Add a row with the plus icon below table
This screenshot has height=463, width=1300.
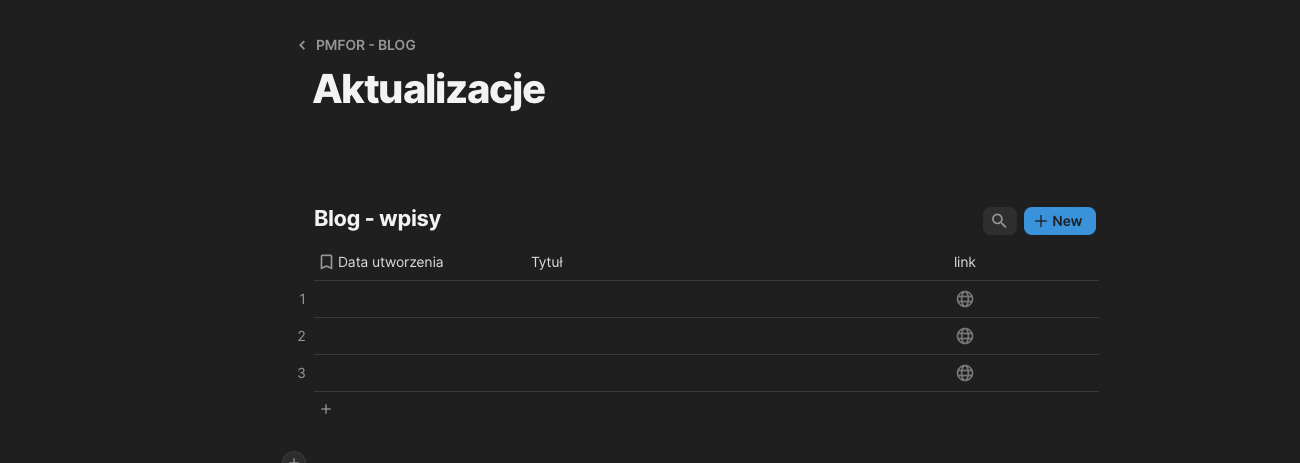tap(326, 409)
